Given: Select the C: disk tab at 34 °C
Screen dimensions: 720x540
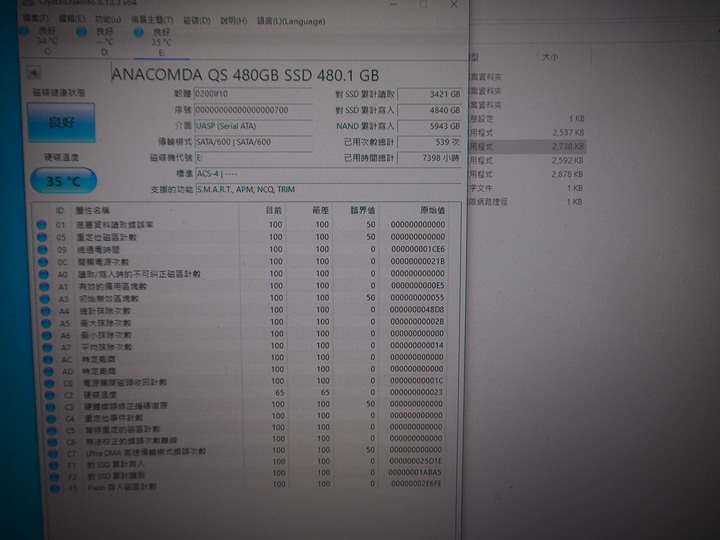Looking at the screenshot, I should [x=40, y=41].
